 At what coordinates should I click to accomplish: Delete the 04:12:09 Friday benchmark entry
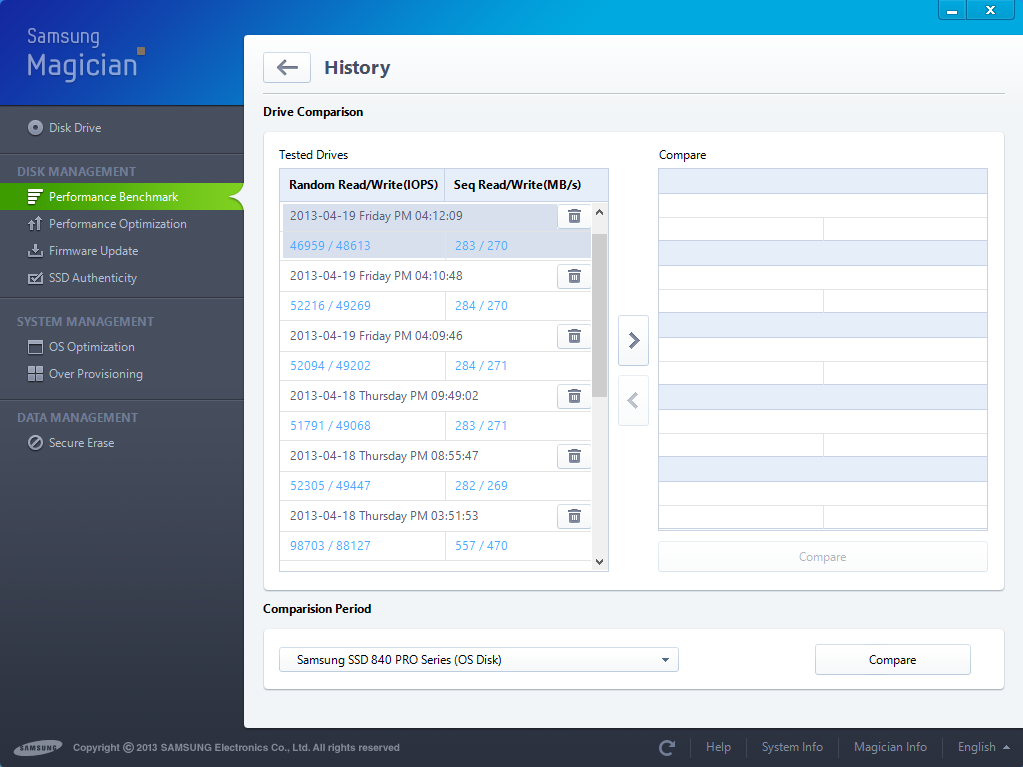[574, 216]
